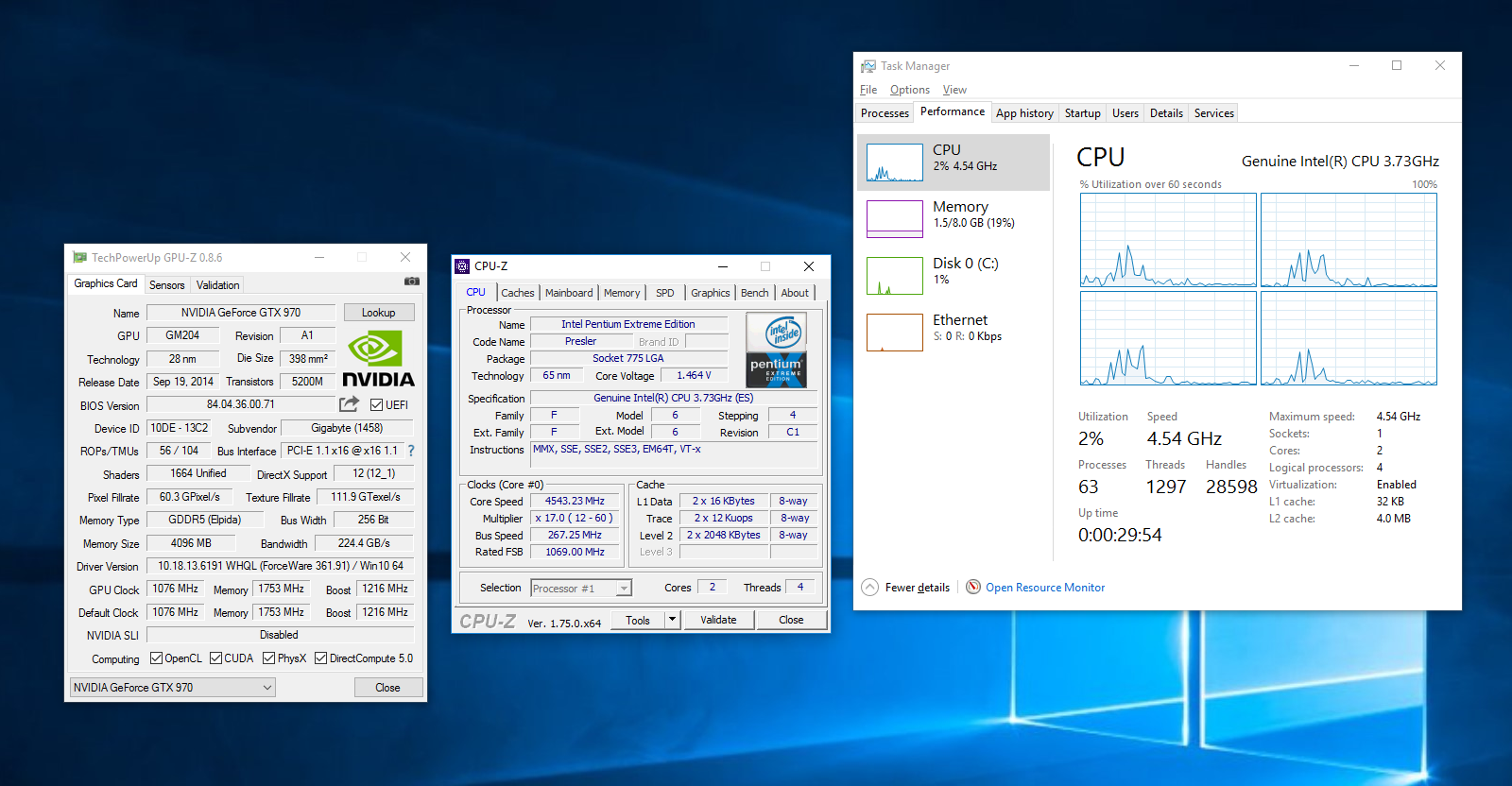Image resolution: width=1512 pixels, height=786 pixels.
Task: Click the NVIDIA logo in GPU-Z
Action: click(378, 359)
